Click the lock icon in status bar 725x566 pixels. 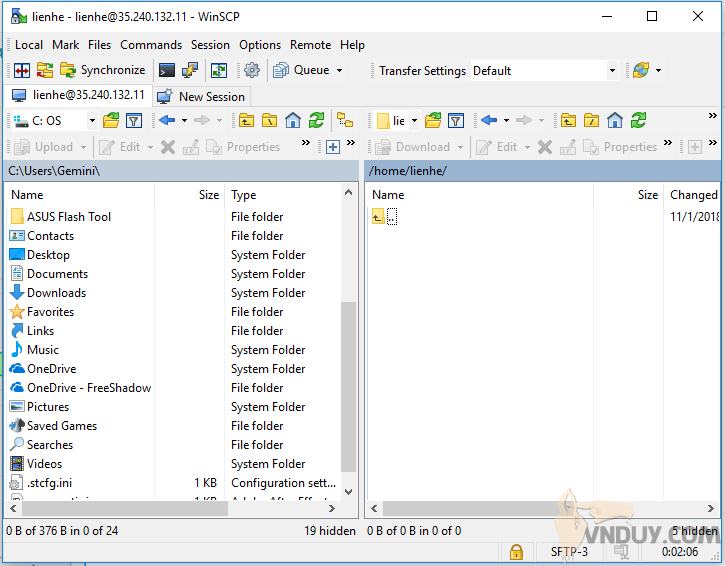tap(516, 551)
